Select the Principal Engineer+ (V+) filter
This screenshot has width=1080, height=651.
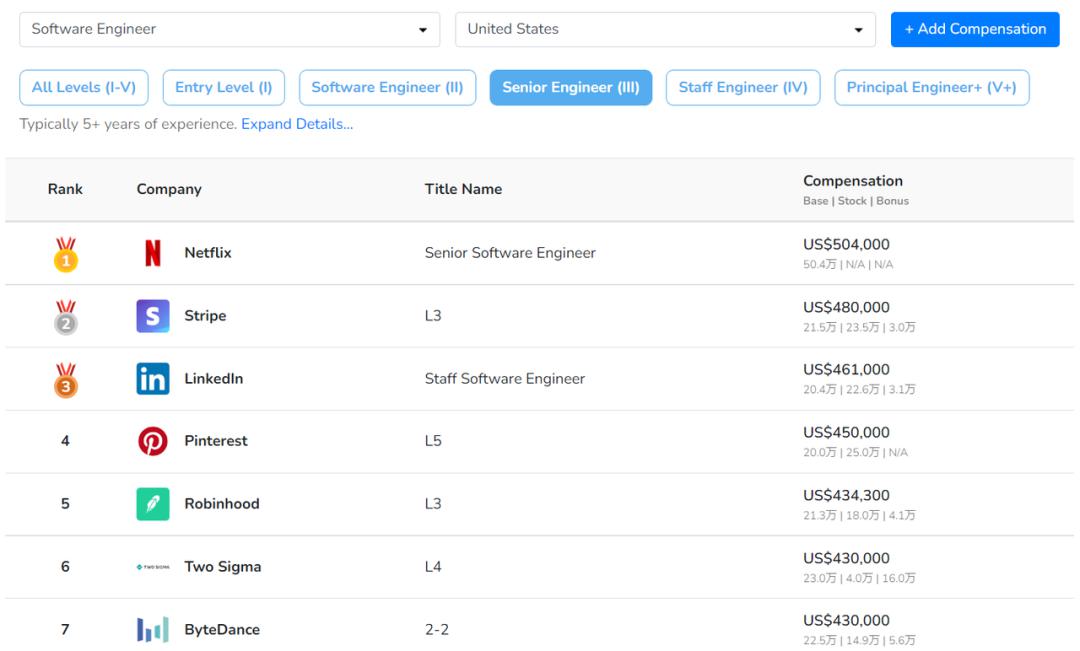(932, 87)
